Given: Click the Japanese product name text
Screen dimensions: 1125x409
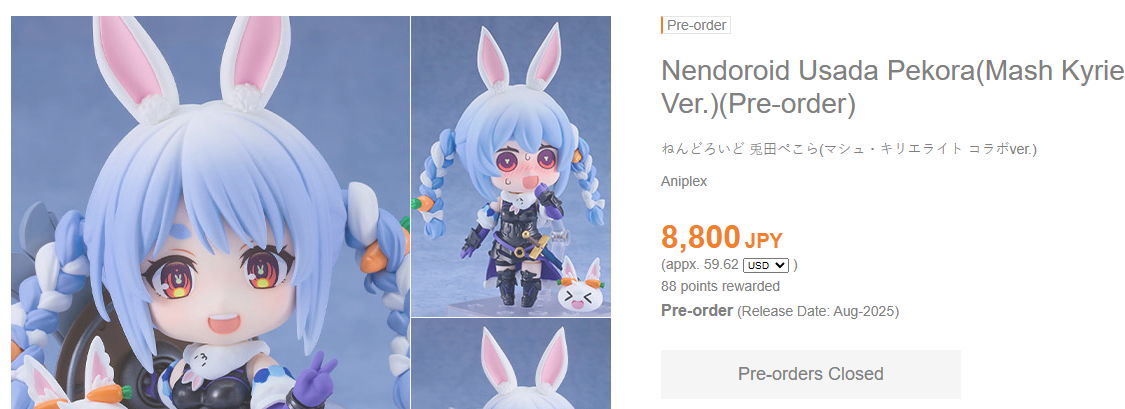Looking at the screenshot, I should pos(849,149).
